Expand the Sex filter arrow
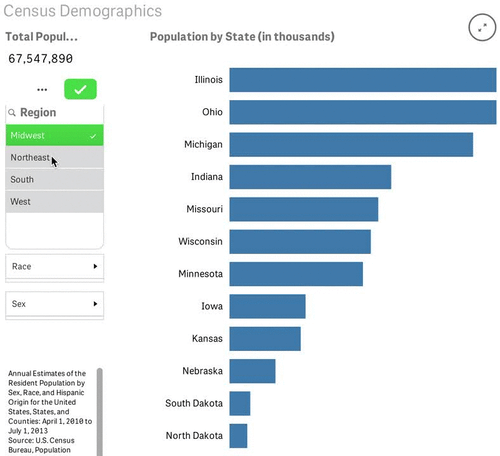Screen dimensions: 500x456 (95, 304)
